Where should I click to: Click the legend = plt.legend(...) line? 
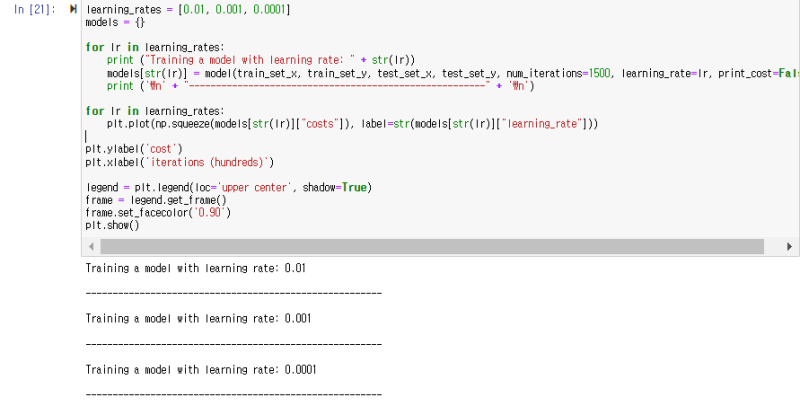[x=229, y=188]
